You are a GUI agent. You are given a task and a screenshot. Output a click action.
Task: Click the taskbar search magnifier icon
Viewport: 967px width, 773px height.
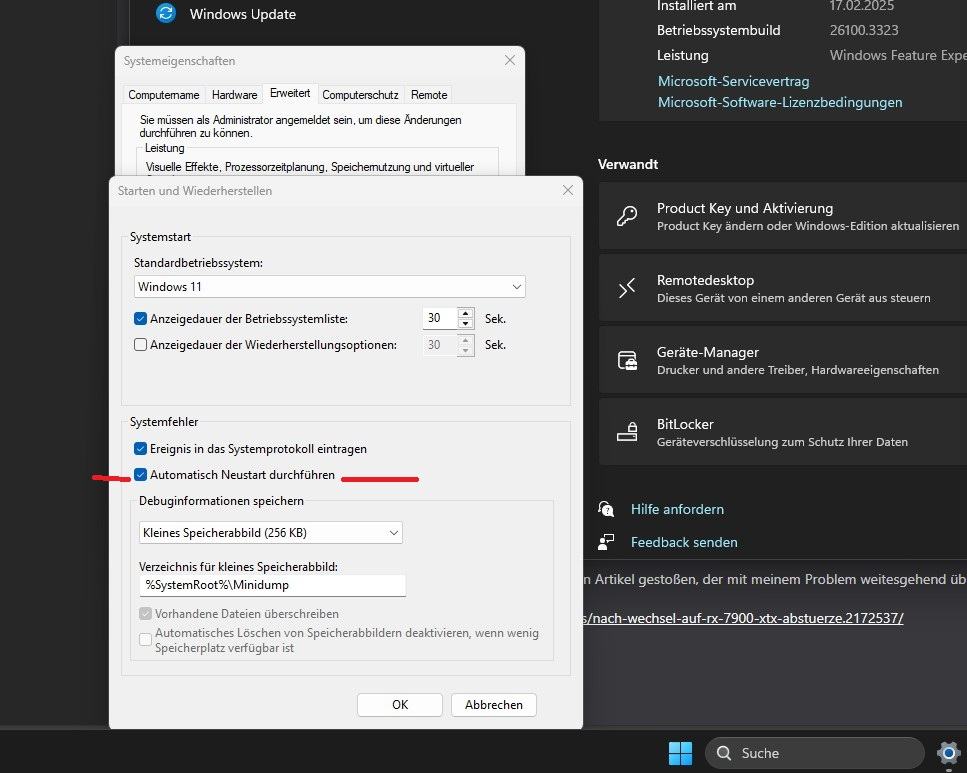(x=723, y=753)
